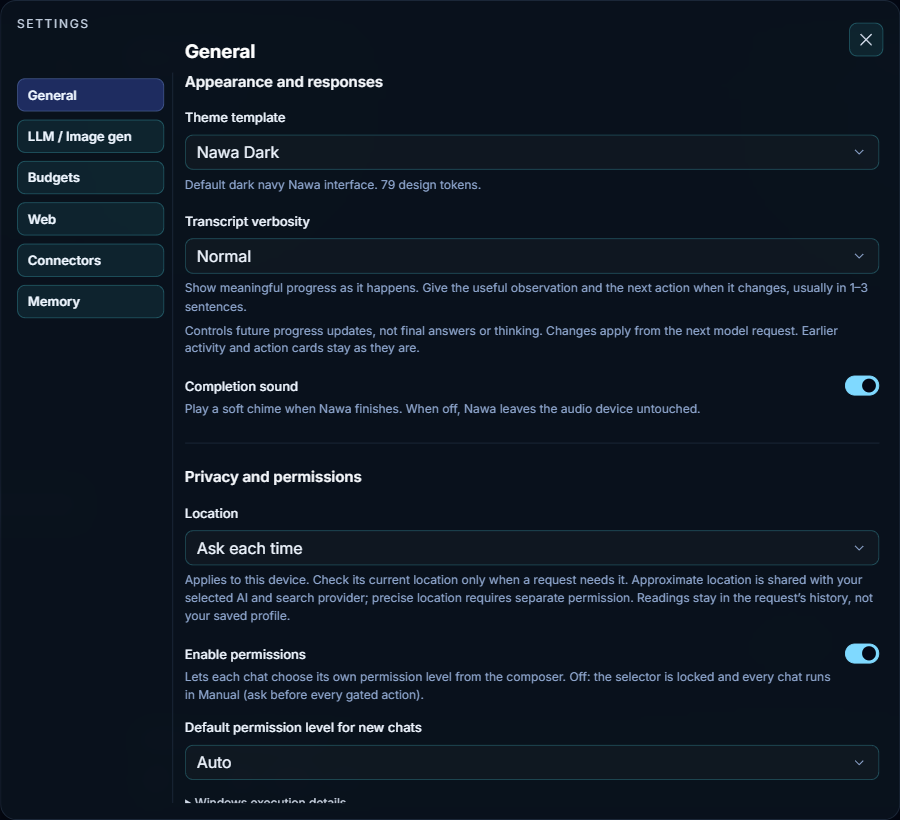
Task: Click the chevron on the Nawa Dark dropdown
Action: click(859, 152)
